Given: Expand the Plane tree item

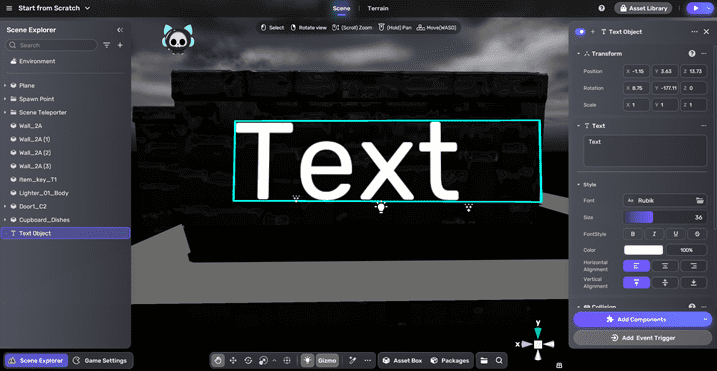Looking at the screenshot, I should click(x=5, y=86).
